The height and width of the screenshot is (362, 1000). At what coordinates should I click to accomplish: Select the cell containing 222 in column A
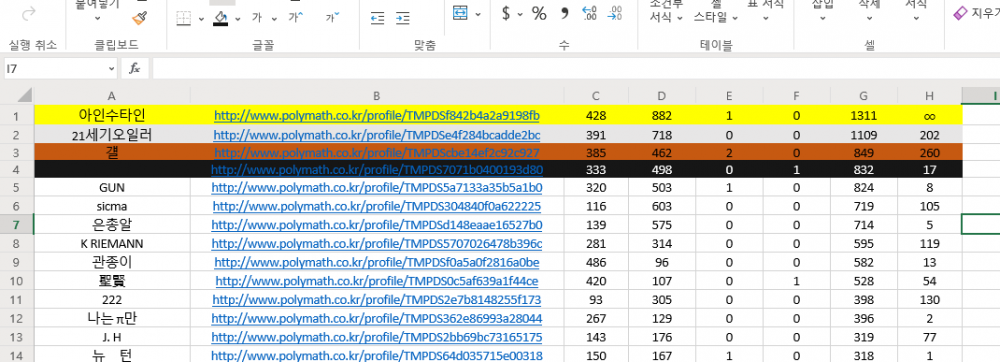point(112,300)
